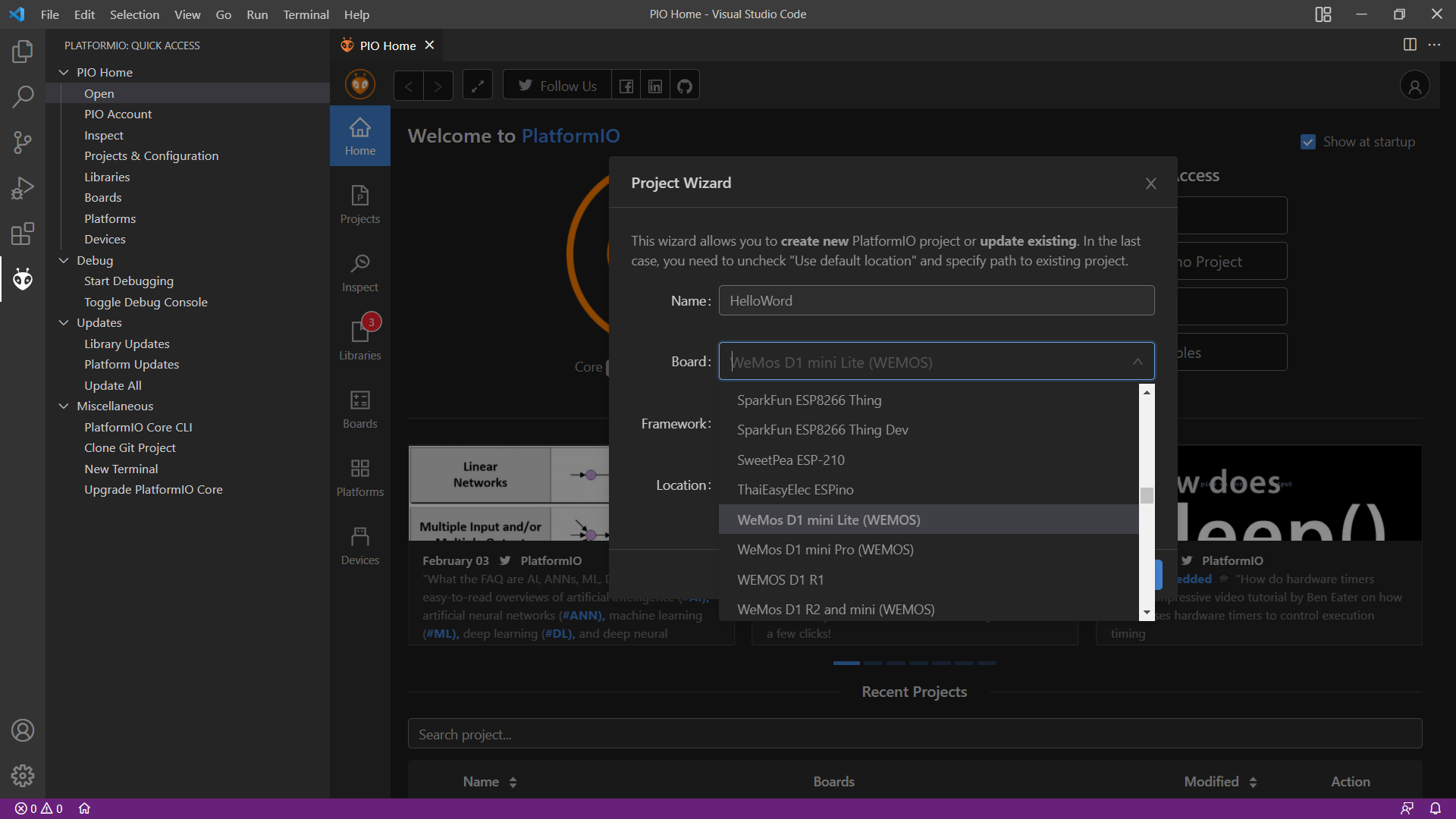The height and width of the screenshot is (819, 1456).
Task: Open Inspect in PIO side navigation
Action: pyautogui.click(x=360, y=272)
